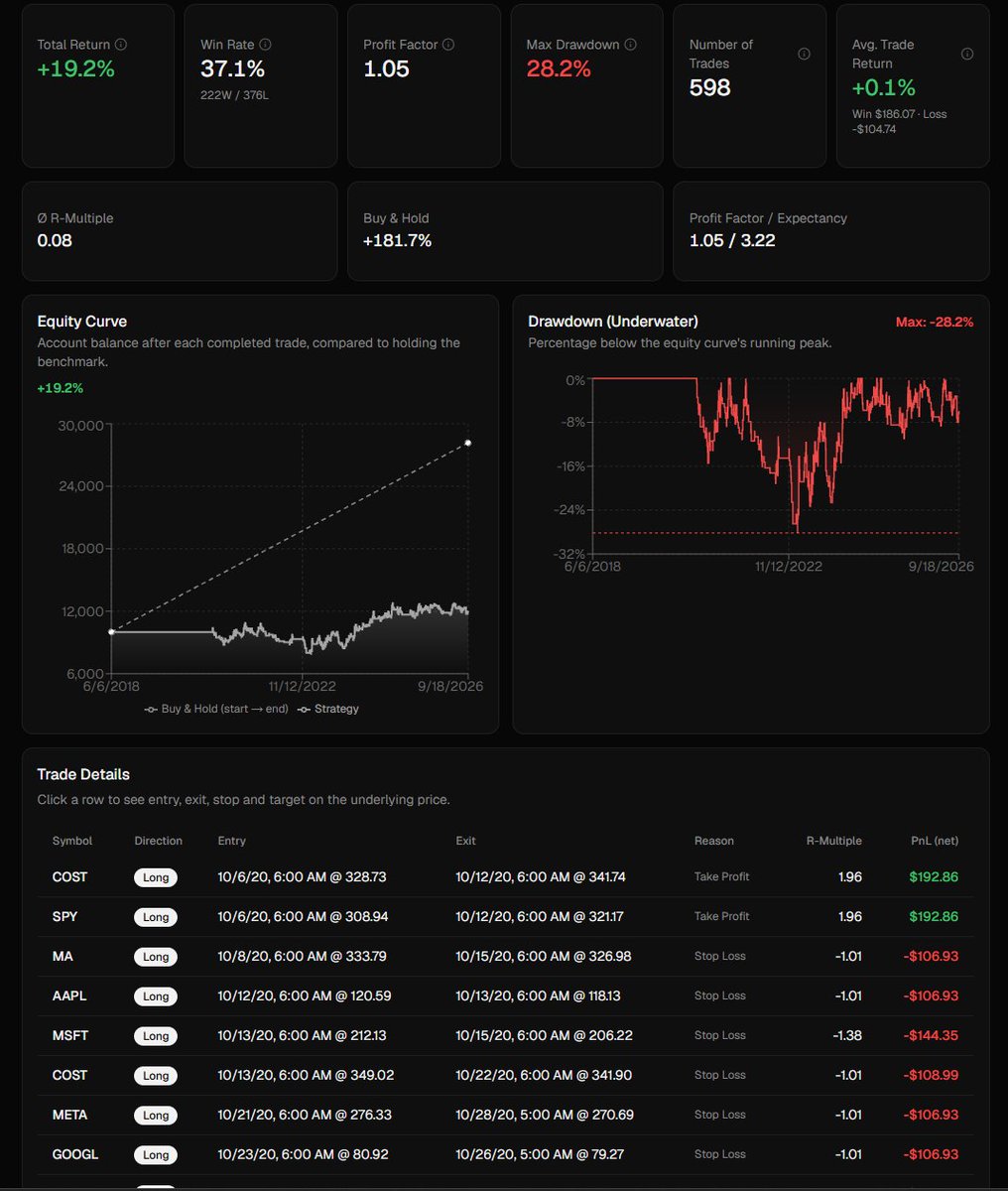Screen dimensions: 1008x1191
Task: Click Stop Loss reason in MA row
Action: [x=720, y=957]
